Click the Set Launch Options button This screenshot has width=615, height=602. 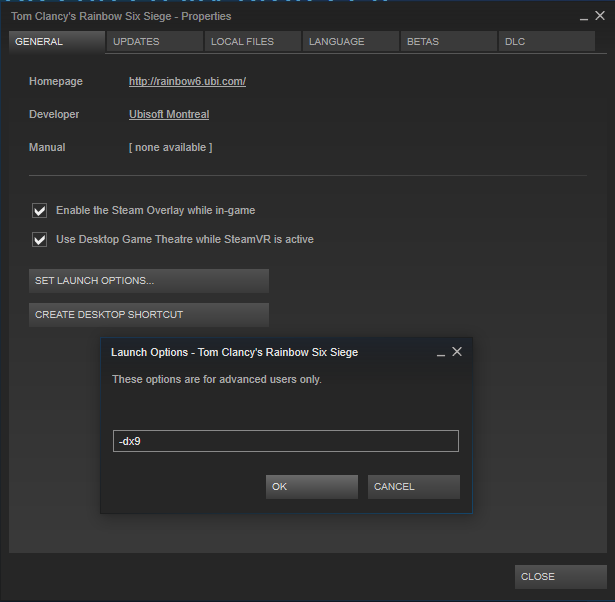coord(149,281)
